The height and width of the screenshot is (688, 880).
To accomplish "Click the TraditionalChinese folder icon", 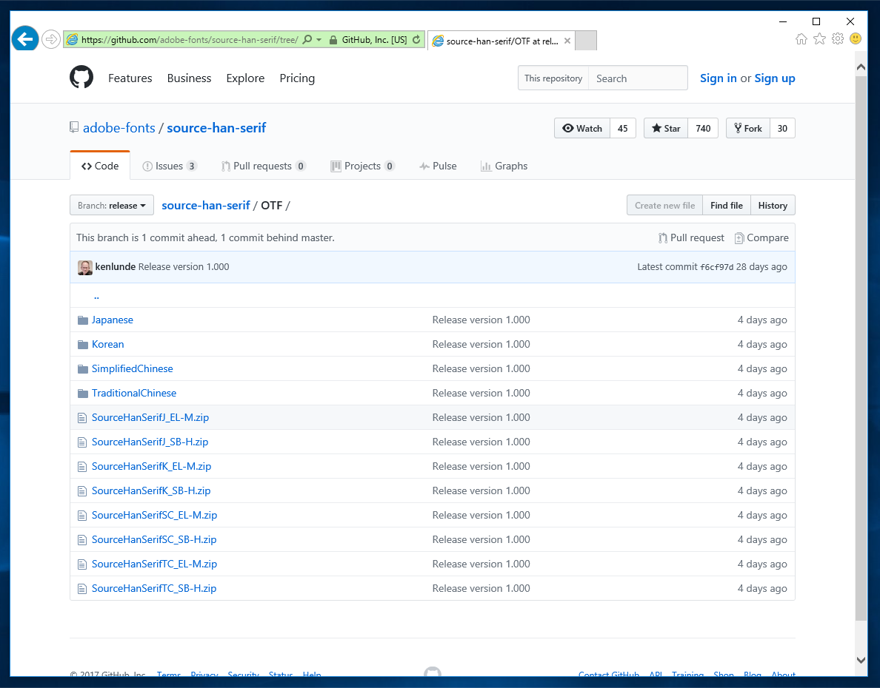I will coord(82,393).
